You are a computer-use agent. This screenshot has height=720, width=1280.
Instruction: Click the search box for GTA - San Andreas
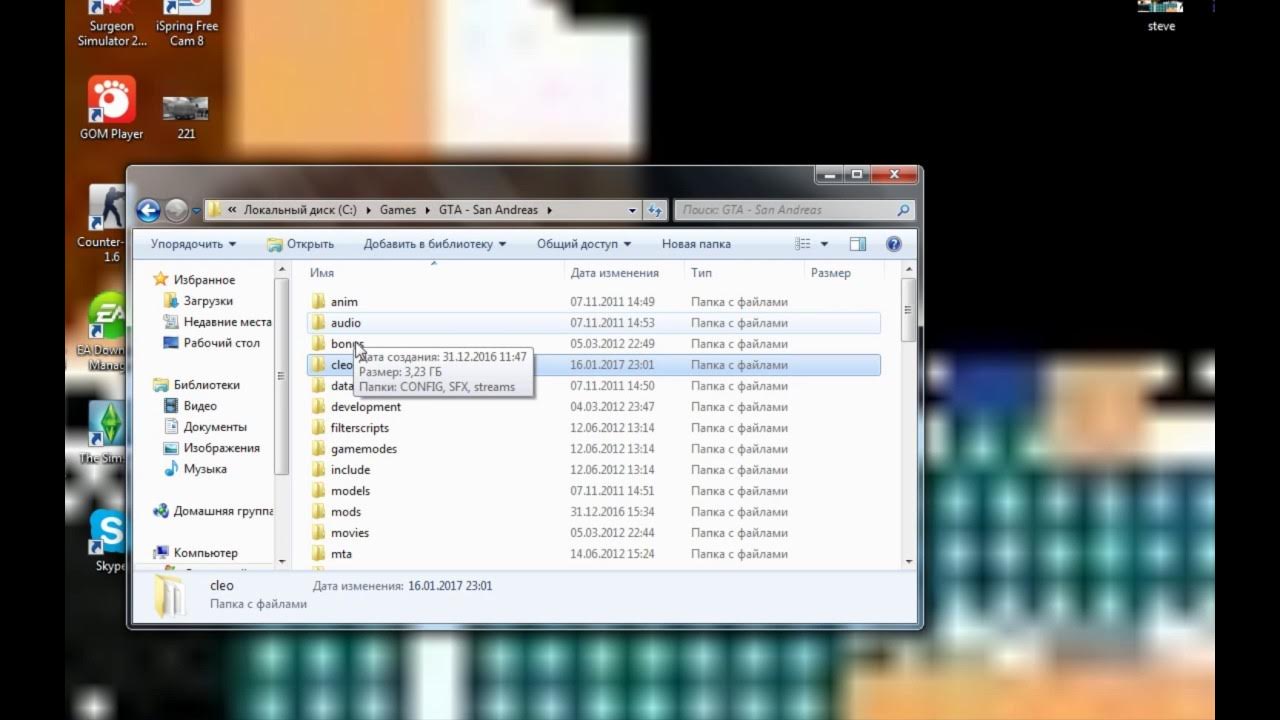pos(794,210)
